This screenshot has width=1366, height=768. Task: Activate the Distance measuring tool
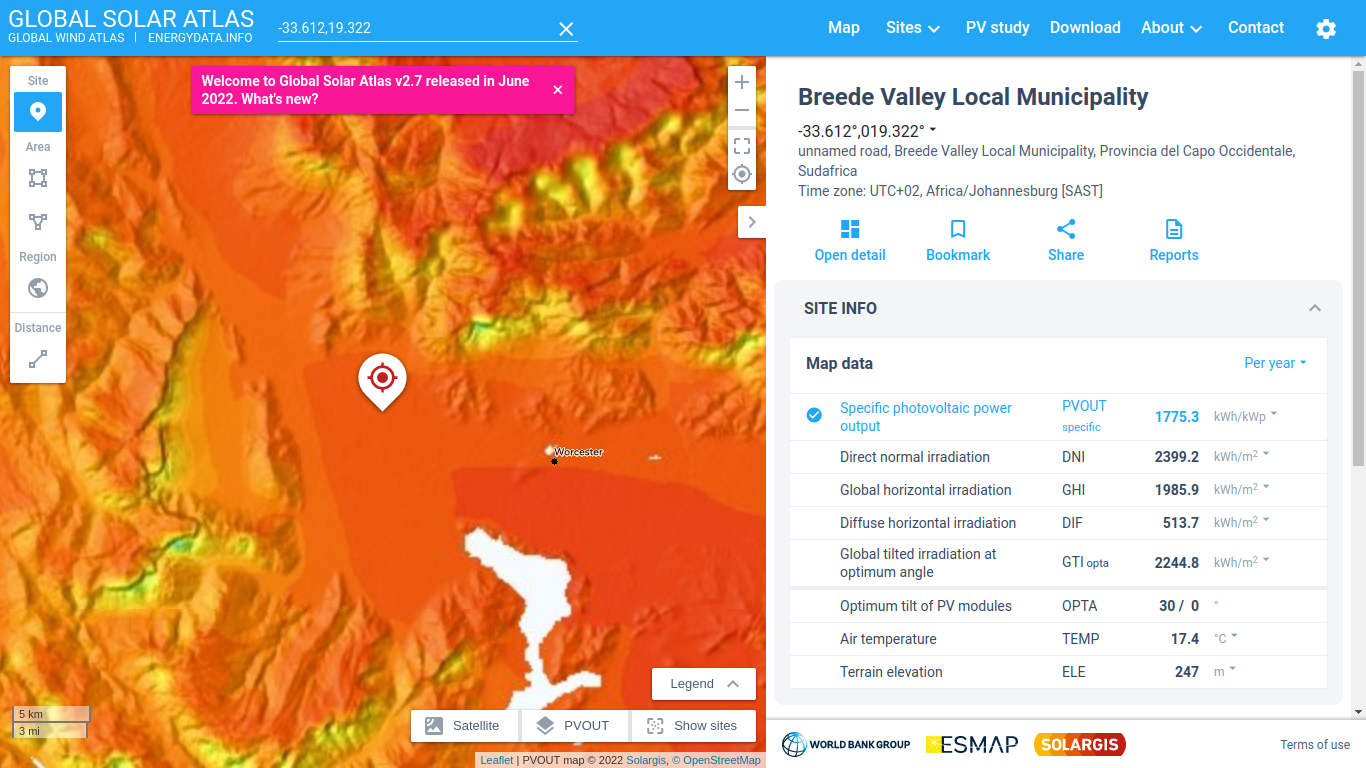tap(38, 359)
